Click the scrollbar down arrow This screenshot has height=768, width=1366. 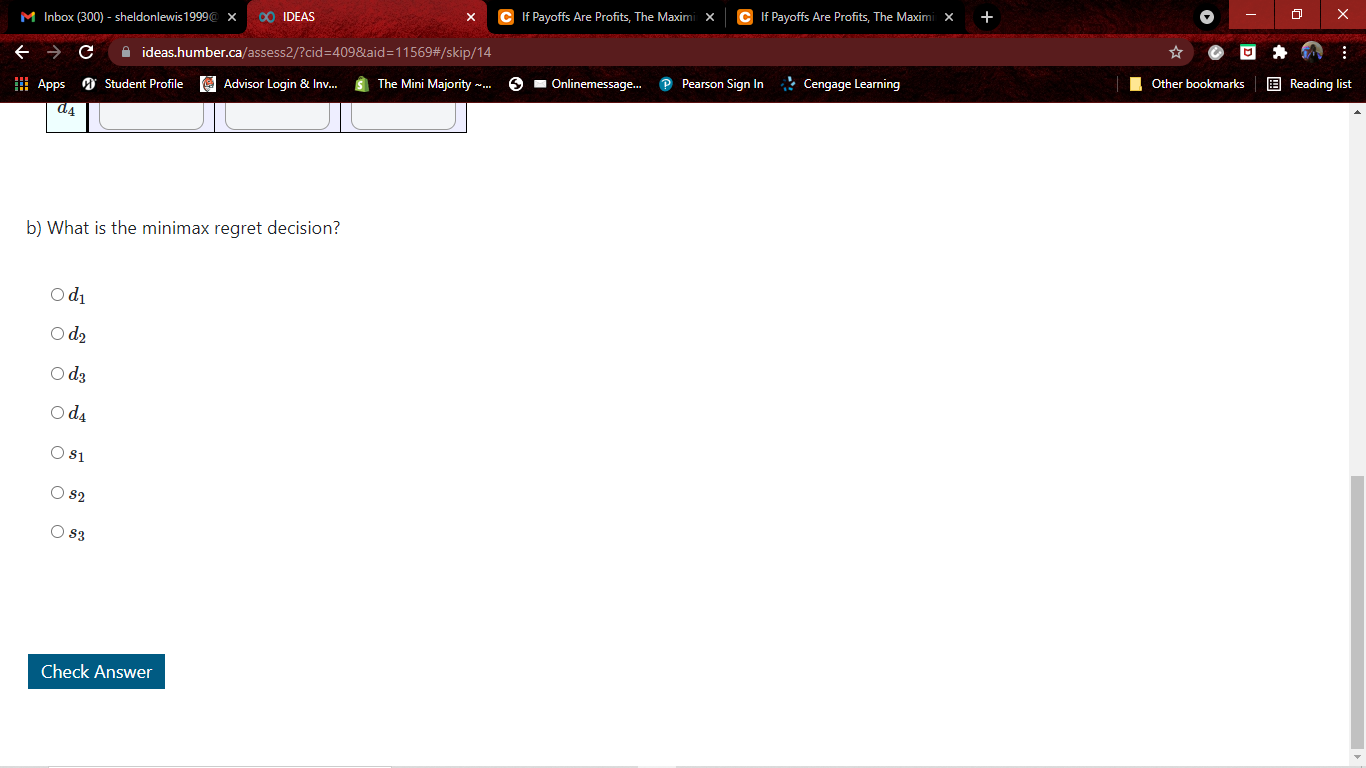[x=1357, y=758]
